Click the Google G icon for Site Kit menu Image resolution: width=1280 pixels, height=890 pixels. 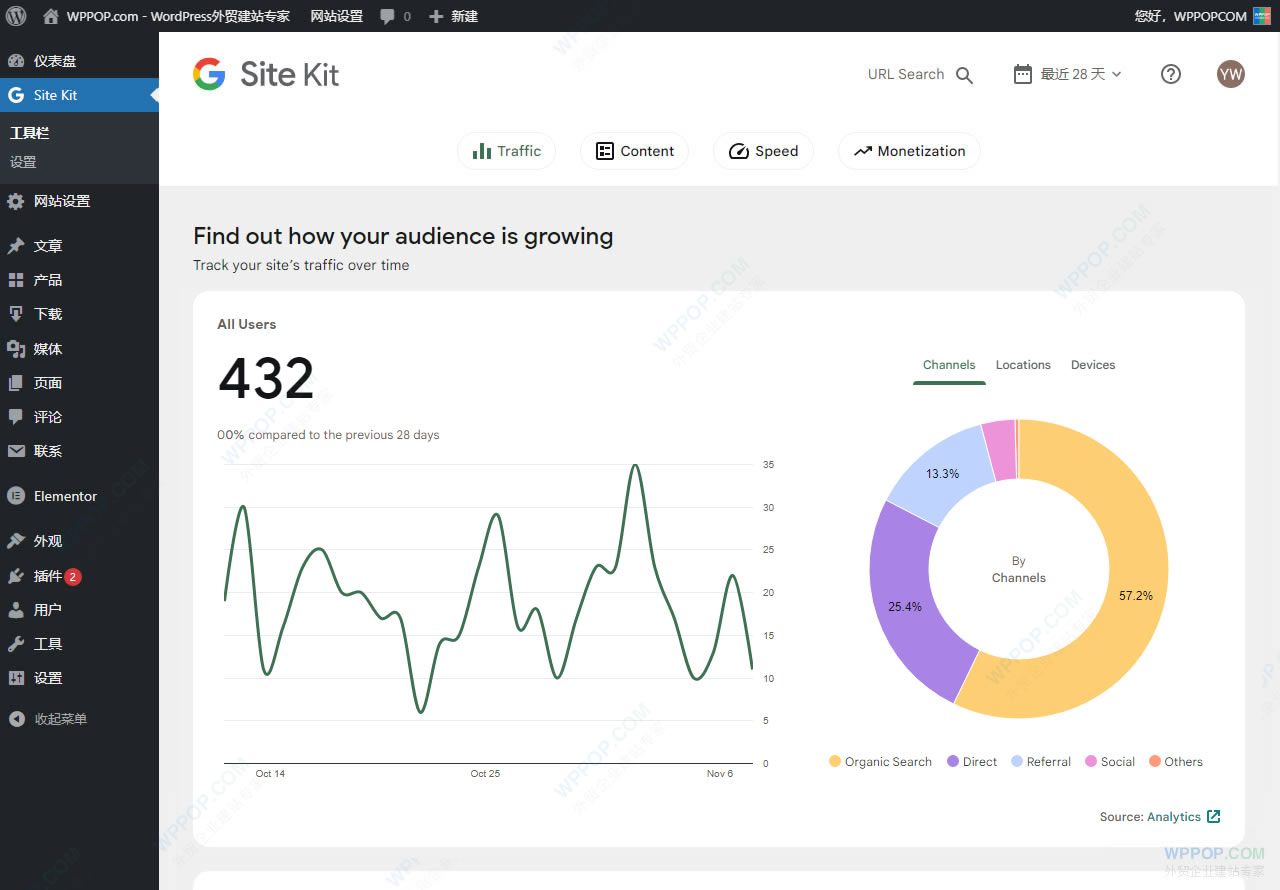click(x=16, y=95)
